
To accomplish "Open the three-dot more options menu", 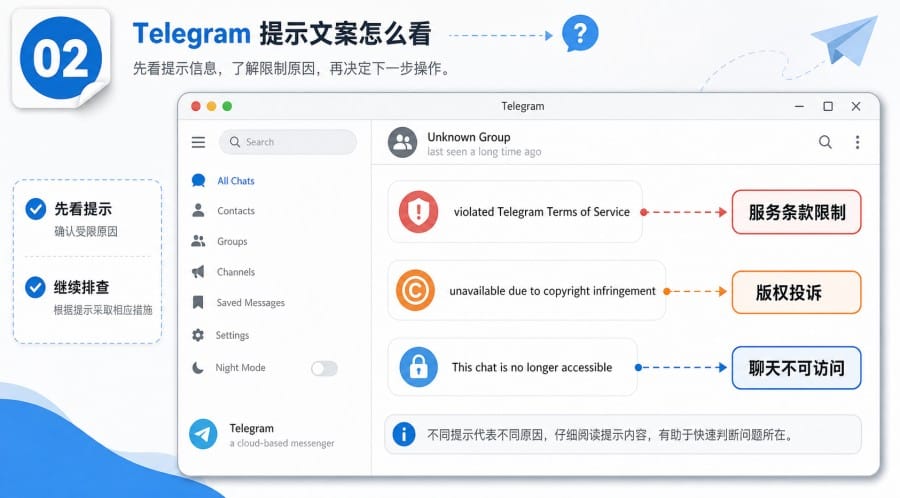I will [858, 142].
